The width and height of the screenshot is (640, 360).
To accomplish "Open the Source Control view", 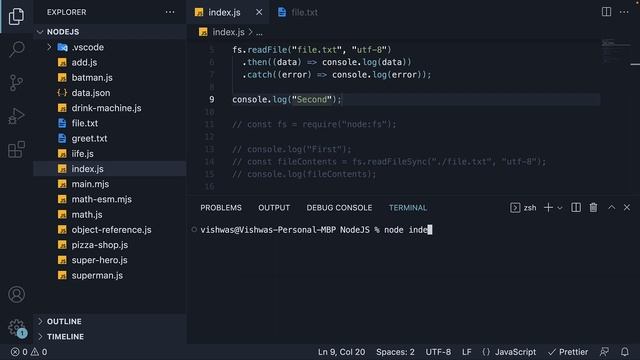I will (x=16, y=83).
